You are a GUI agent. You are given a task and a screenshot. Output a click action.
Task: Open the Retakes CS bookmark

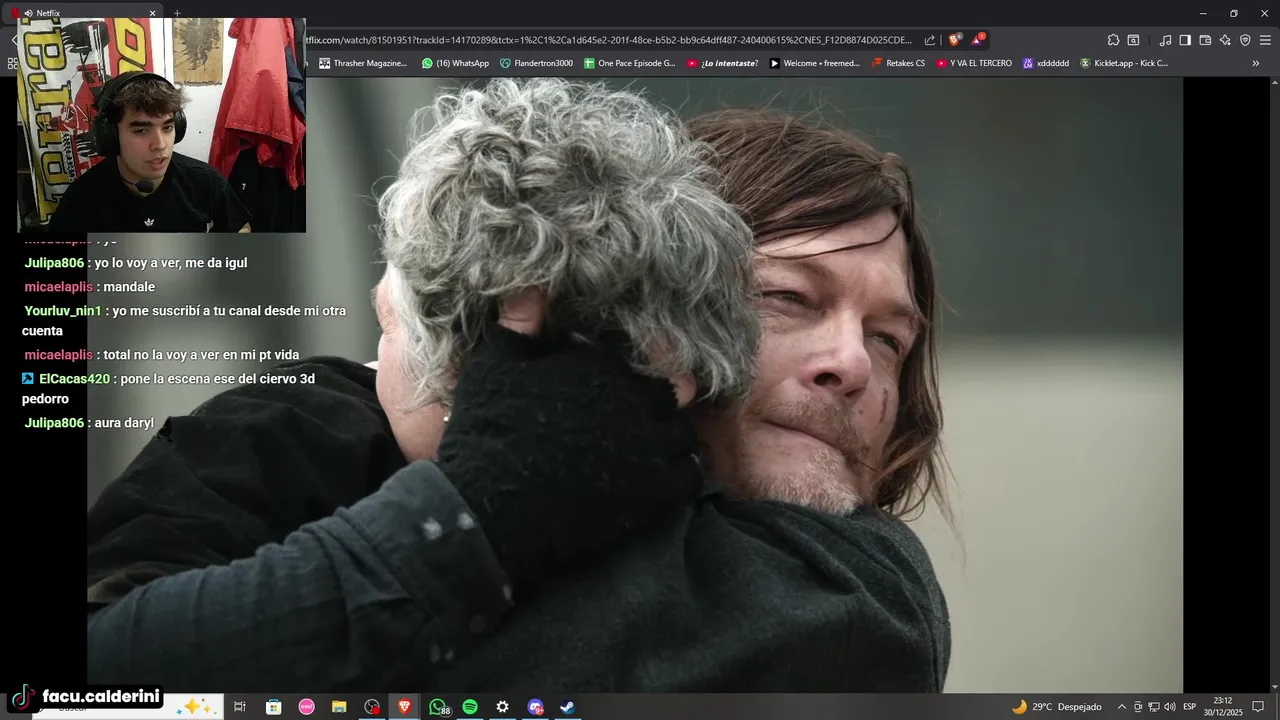pos(898,63)
